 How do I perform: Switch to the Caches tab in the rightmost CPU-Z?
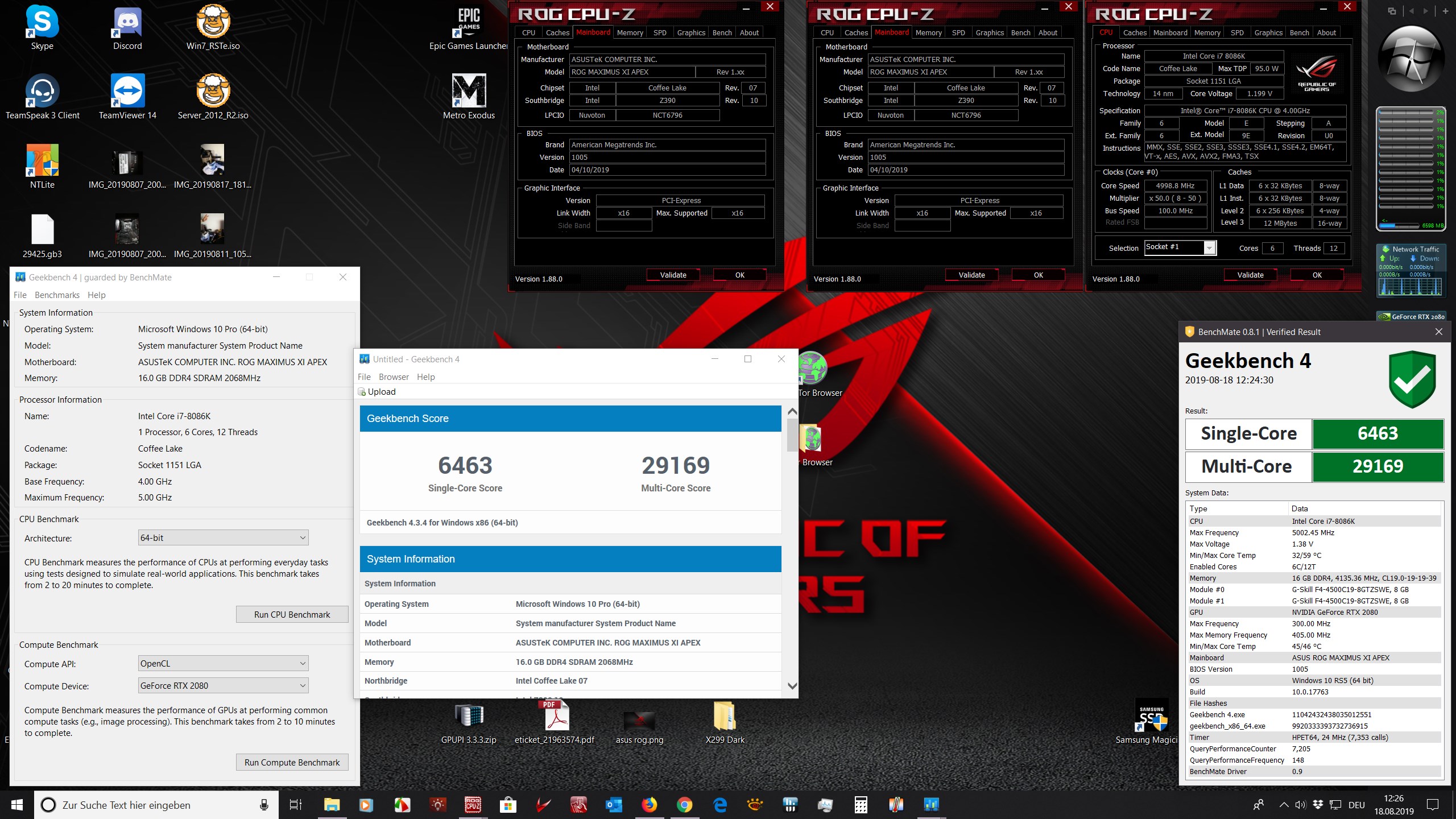(1135, 32)
